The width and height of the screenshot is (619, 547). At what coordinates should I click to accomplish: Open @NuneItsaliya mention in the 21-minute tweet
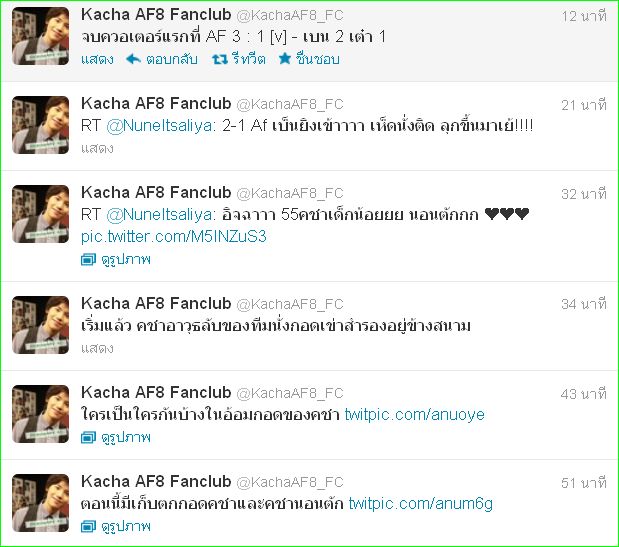coord(159,126)
